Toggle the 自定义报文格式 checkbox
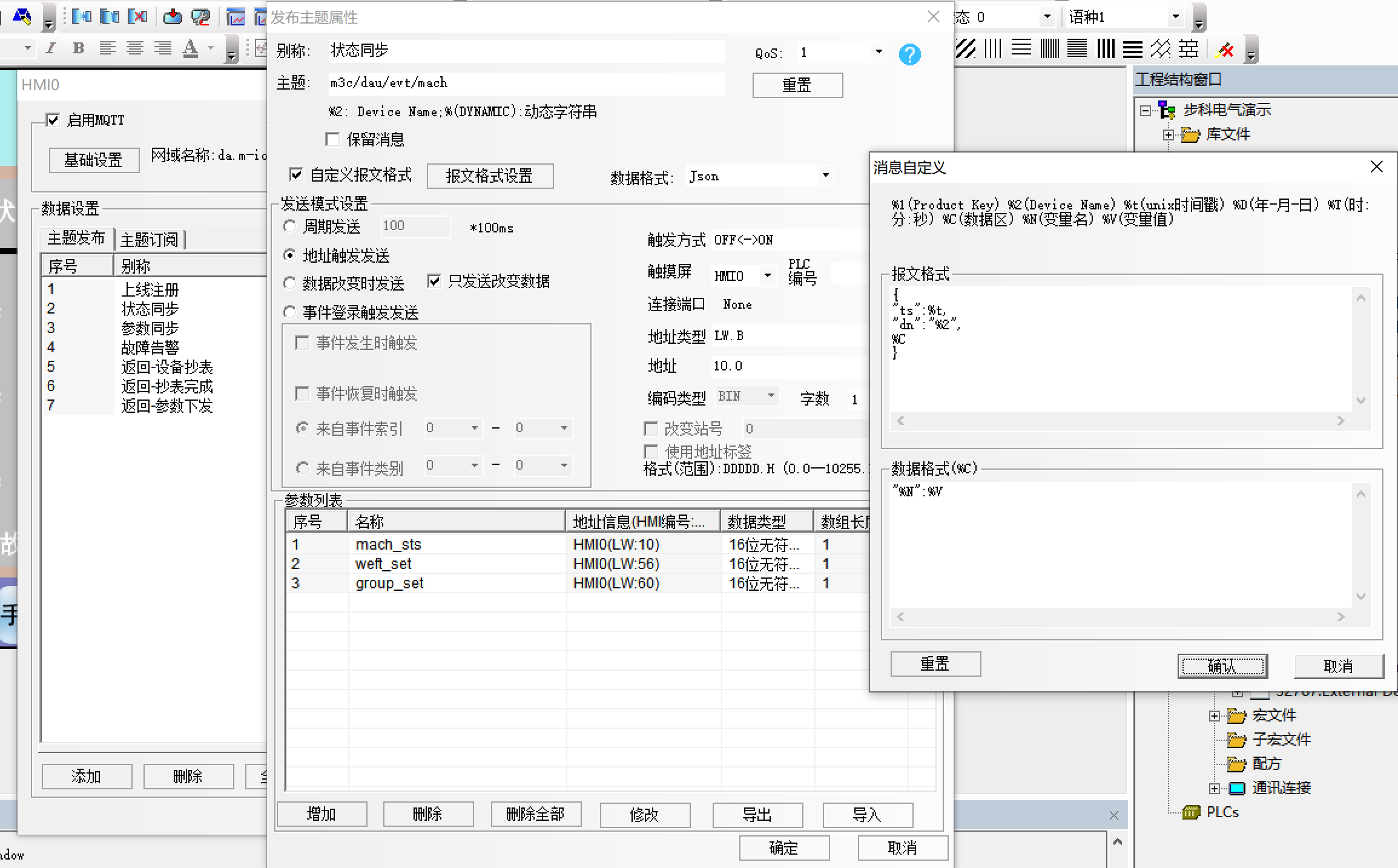 pyautogui.click(x=296, y=175)
